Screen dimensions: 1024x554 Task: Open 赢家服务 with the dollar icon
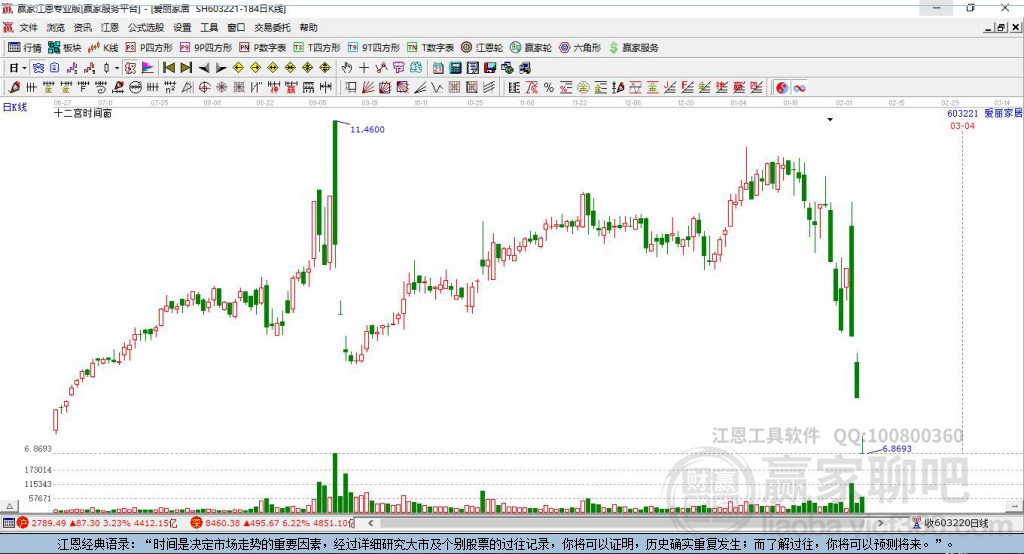click(x=633, y=48)
